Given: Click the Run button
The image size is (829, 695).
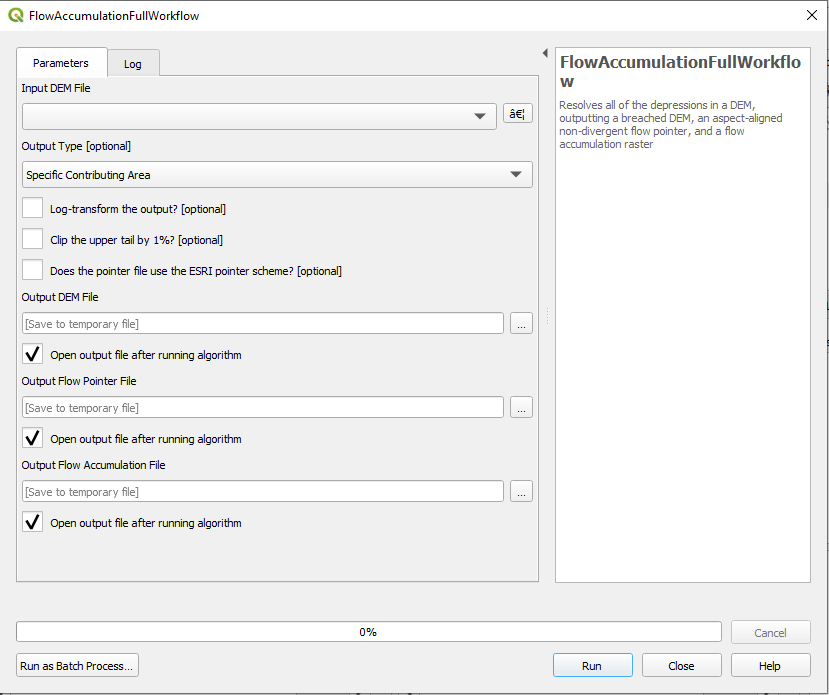Looking at the screenshot, I should [x=592, y=666].
